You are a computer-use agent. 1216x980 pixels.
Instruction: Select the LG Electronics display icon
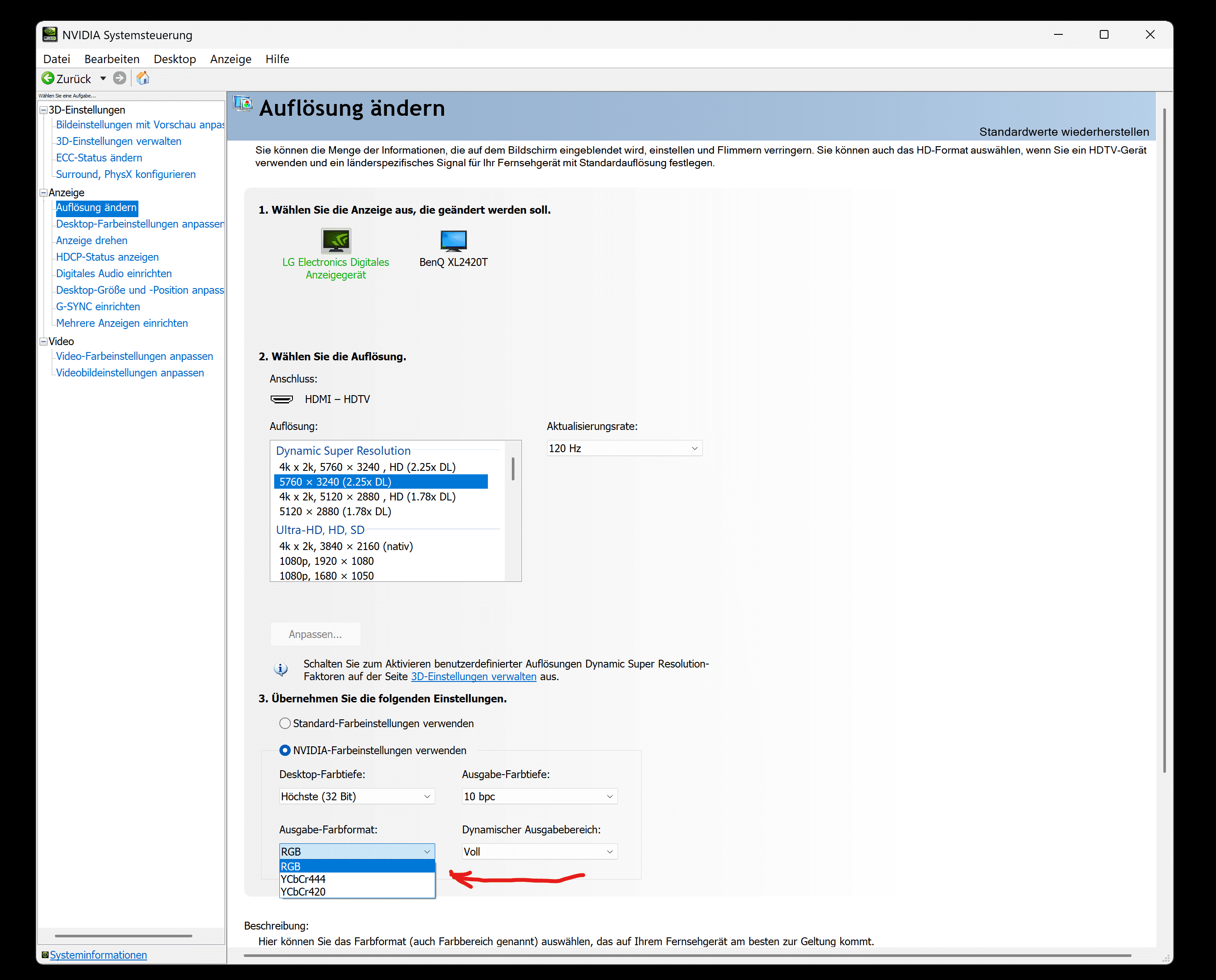(x=336, y=241)
